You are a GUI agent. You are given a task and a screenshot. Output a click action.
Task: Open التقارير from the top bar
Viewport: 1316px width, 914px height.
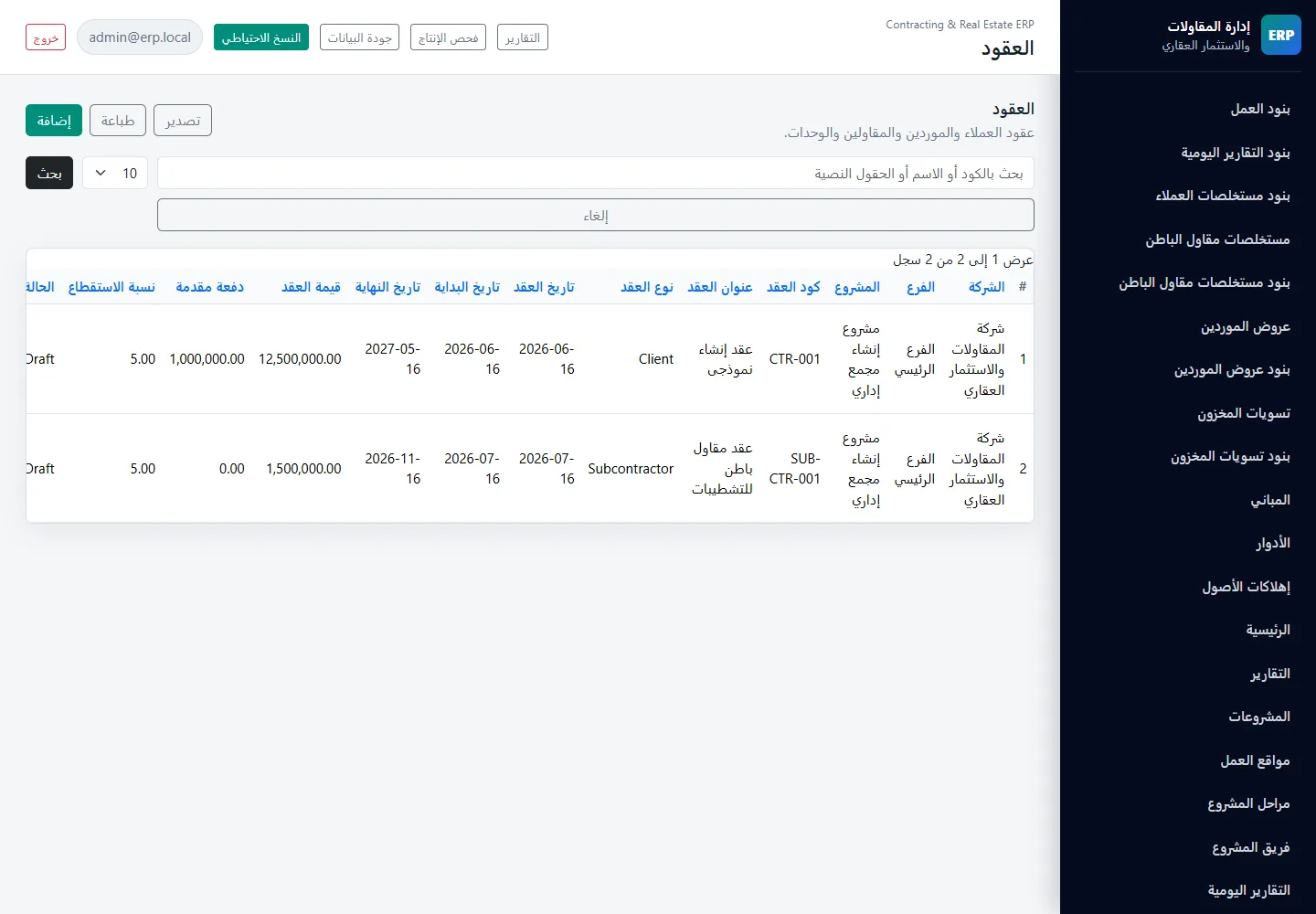tap(523, 37)
